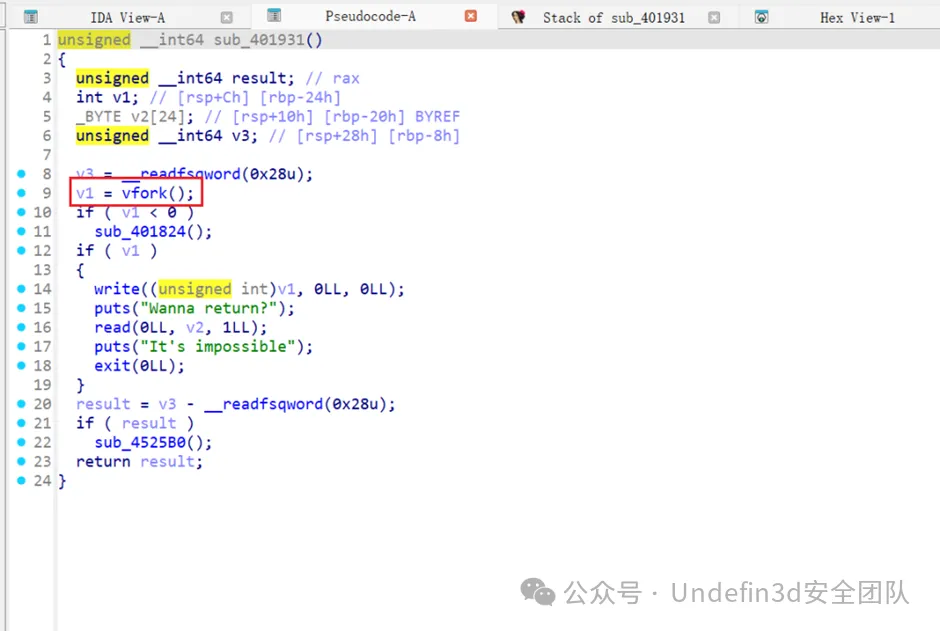Switch to the IDA View-A tab
The height and width of the screenshot is (631, 940).
point(127,17)
